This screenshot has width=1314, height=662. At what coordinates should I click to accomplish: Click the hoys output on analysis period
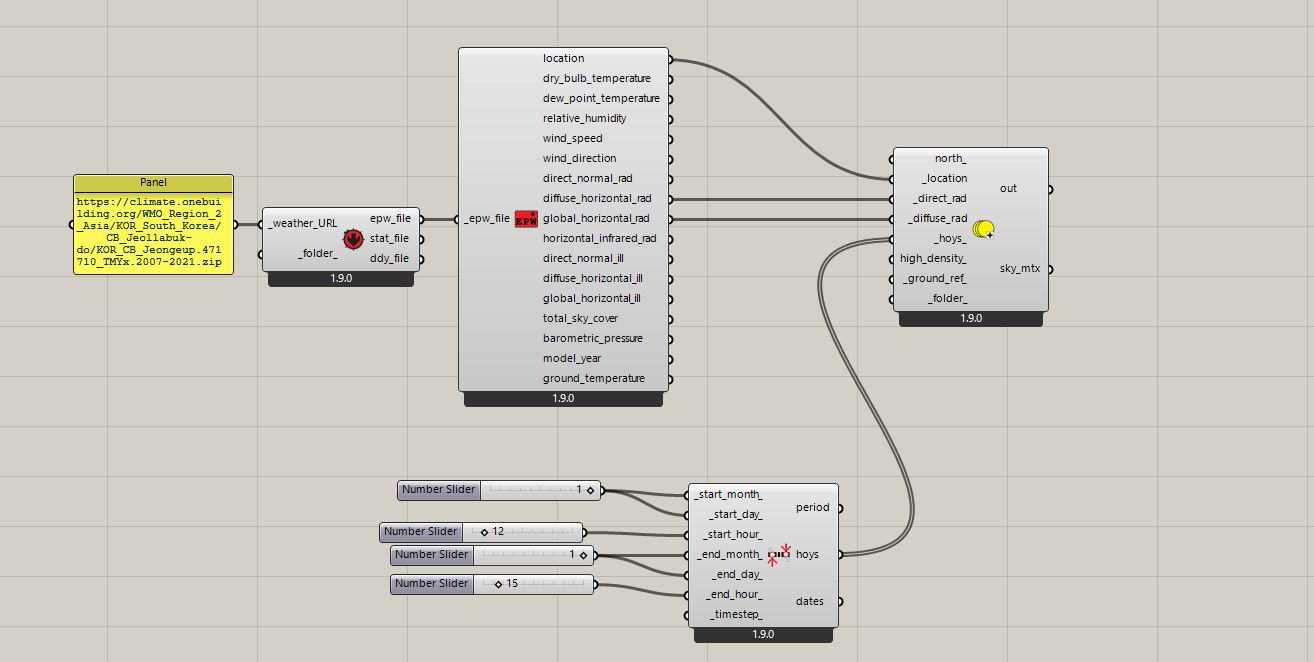click(x=807, y=554)
